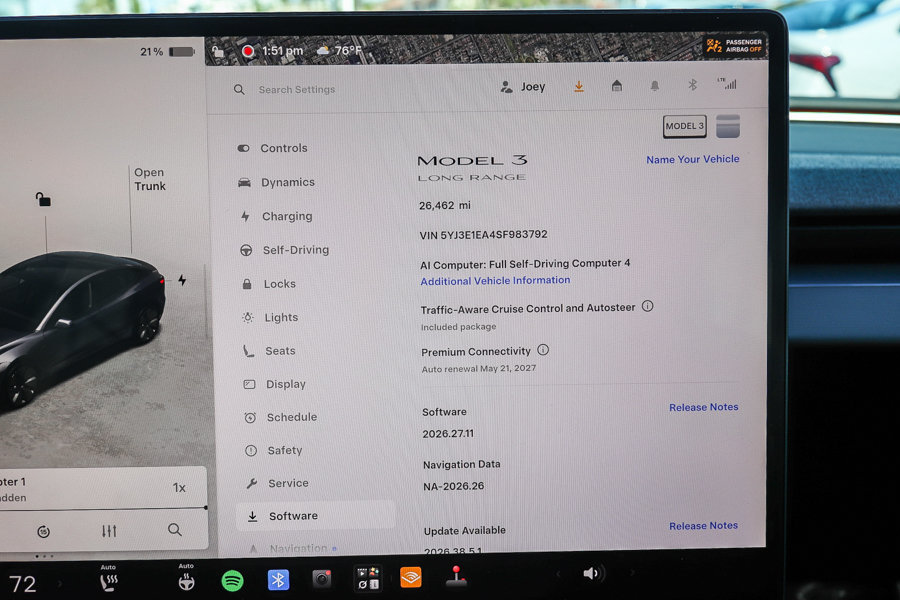The width and height of the screenshot is (900, 600).
Task: Tap info icon next to Premium Connectivity
Action: pos(543,350)
